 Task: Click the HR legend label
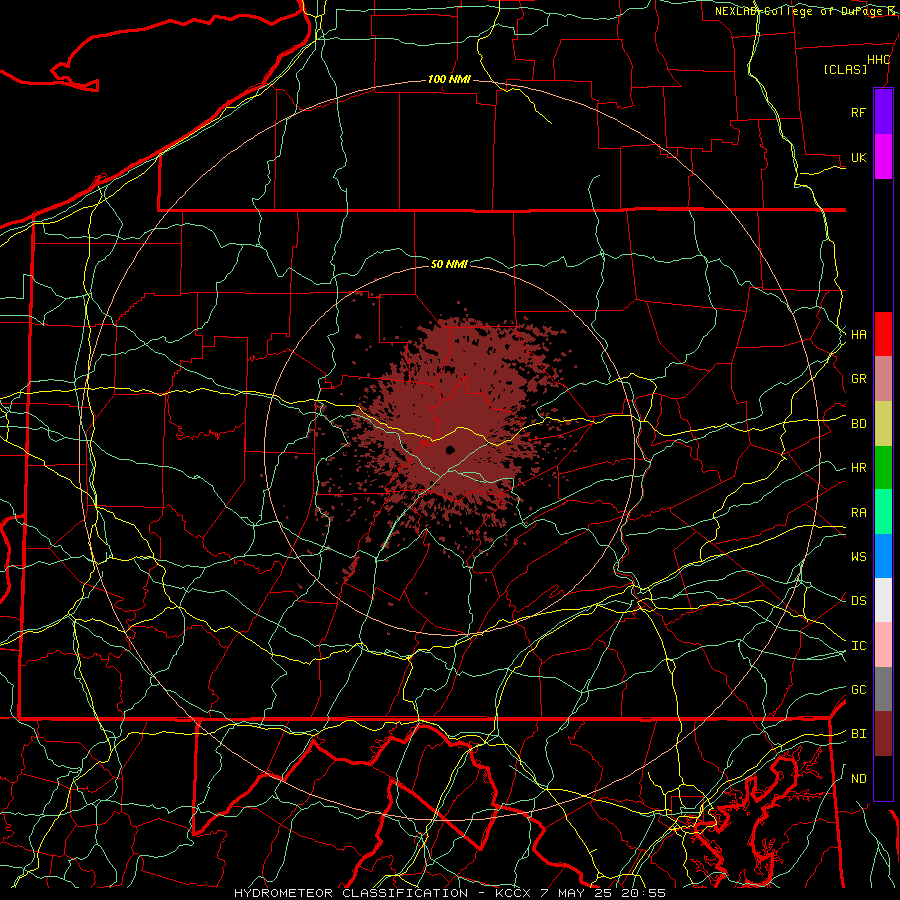pos(858,468)
